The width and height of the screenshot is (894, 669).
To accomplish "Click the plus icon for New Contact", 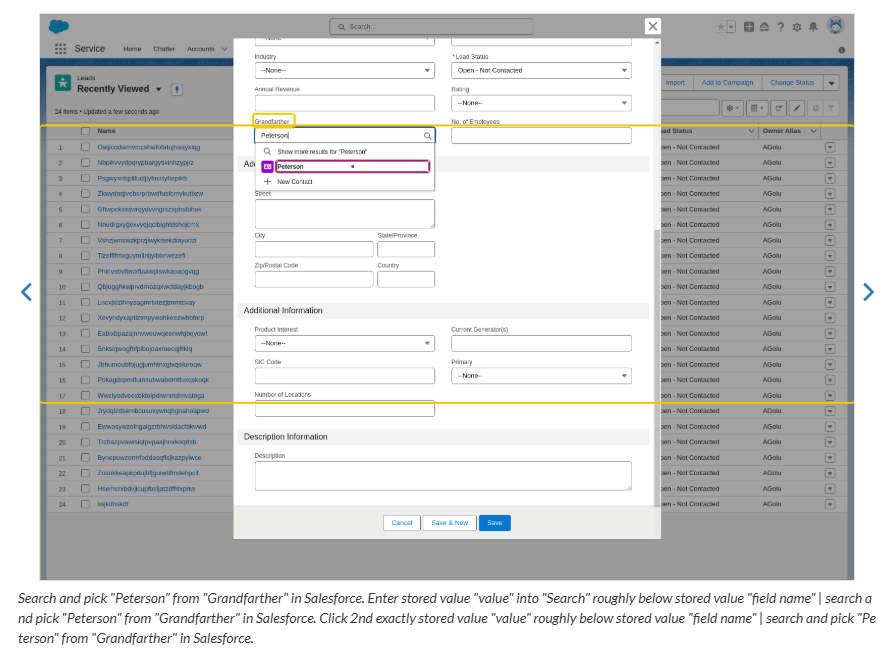I will click(x=267, y=182).
